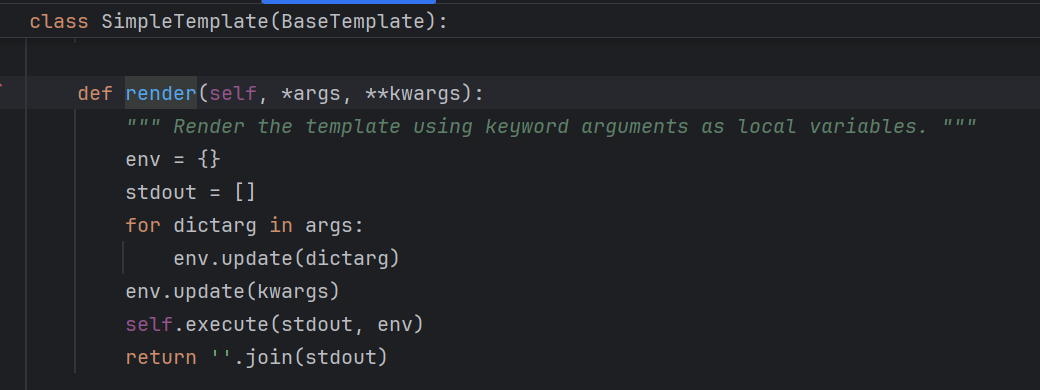Click the overrides gutter icon beside def render
Screen dimensions: 1040x390
coord(1,86)
